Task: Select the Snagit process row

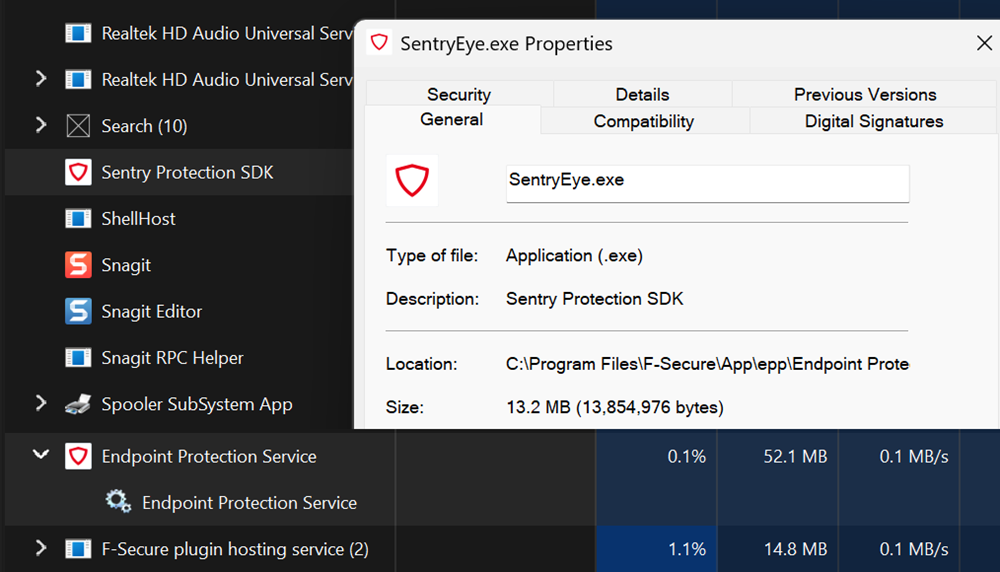Action: click(179, 265)
